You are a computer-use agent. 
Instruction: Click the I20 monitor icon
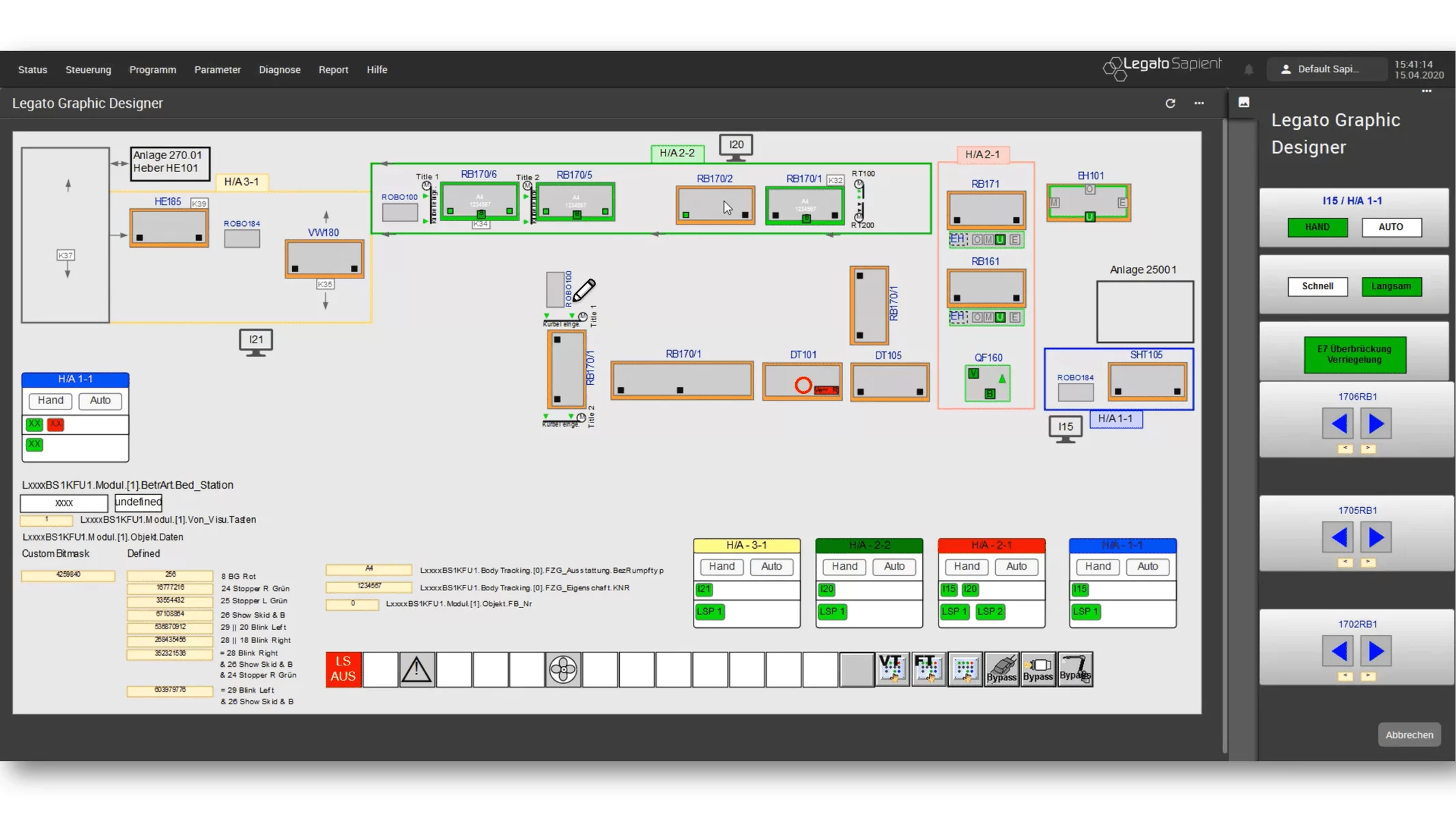tap(736, 147)
